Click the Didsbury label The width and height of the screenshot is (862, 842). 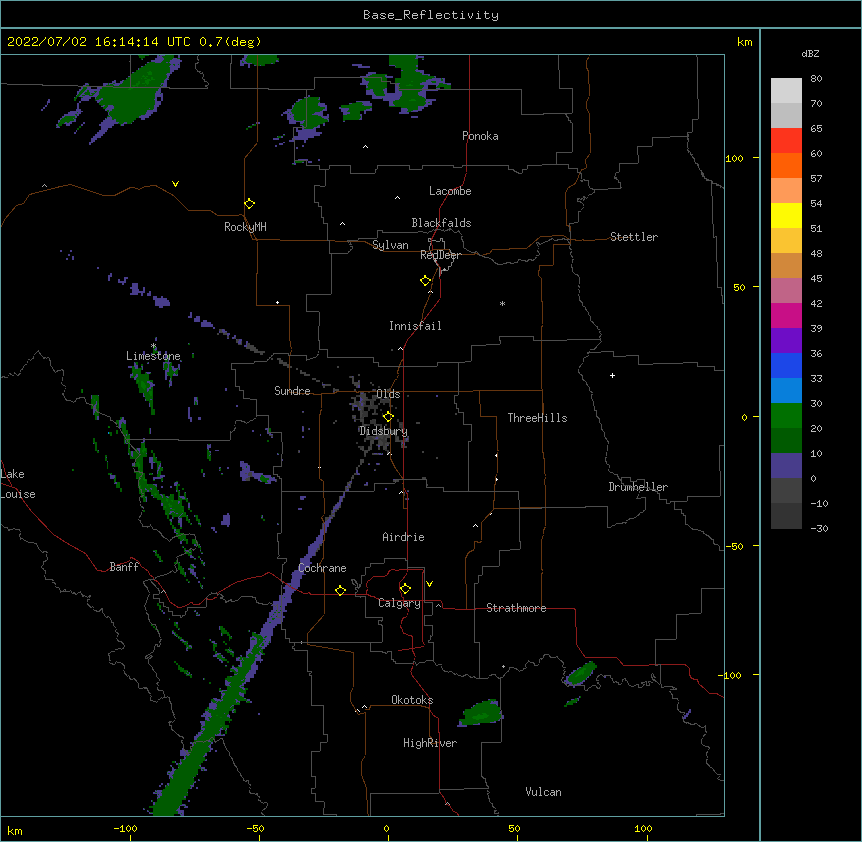(x=383, y=431)
